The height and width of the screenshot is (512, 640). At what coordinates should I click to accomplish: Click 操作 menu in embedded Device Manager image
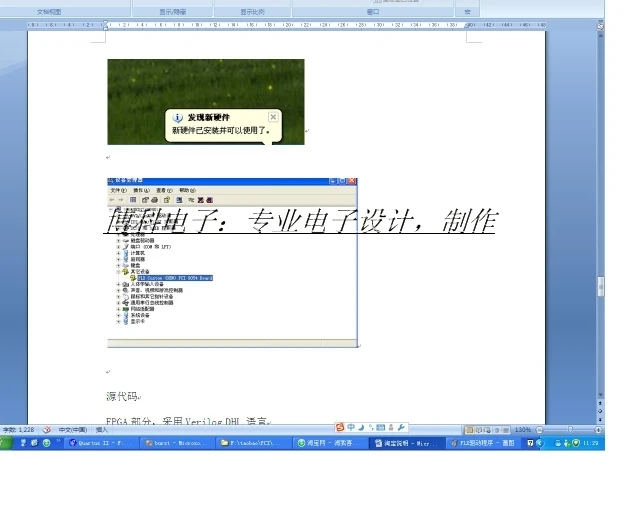click(141, 191)
